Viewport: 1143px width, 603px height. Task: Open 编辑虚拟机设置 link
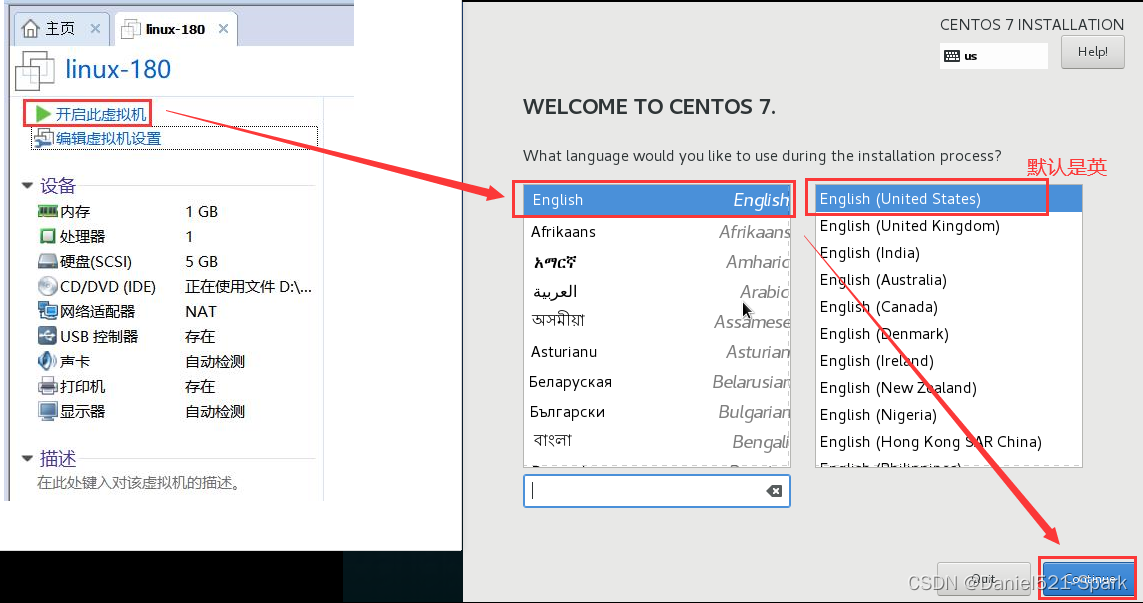coord(109,139)
